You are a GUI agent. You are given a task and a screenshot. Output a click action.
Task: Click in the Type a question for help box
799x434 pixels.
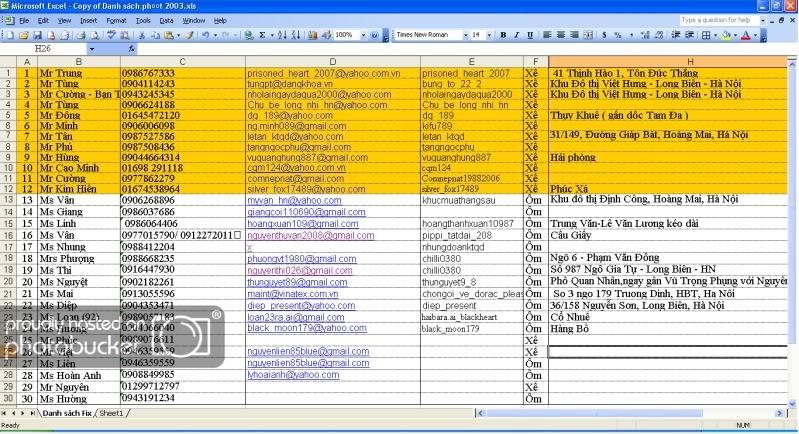pos(718,20)
